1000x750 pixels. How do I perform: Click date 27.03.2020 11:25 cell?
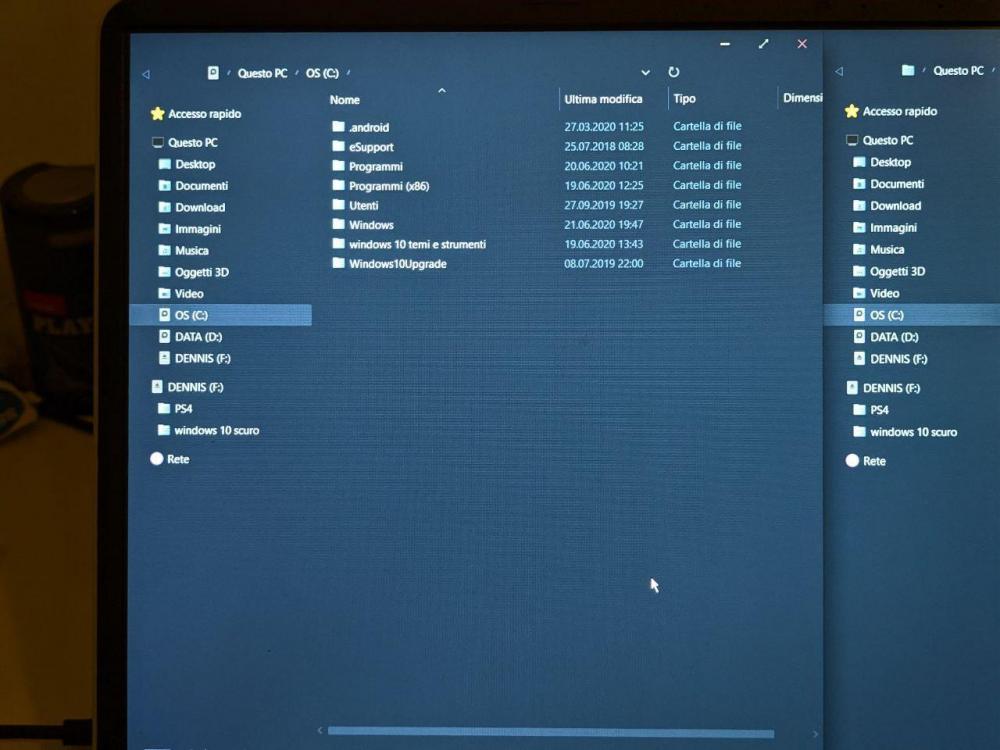pos(604,126)
